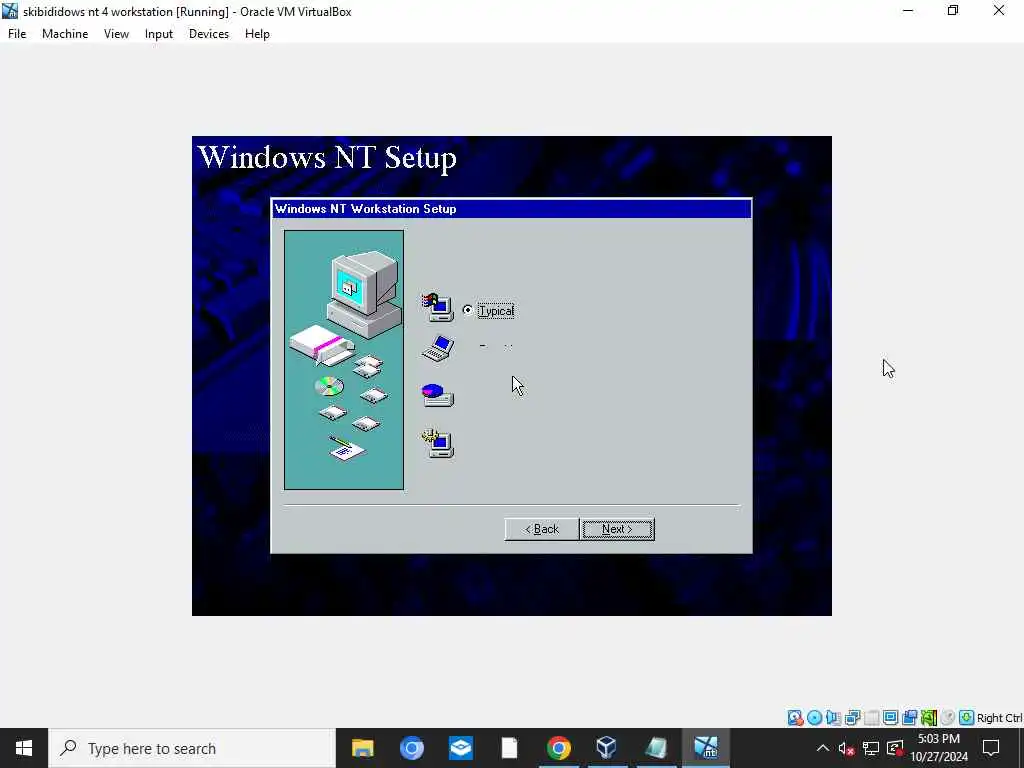Click the Typical desktop computer icon
This screenshot has height=768, width=1024.
point(438,307)
